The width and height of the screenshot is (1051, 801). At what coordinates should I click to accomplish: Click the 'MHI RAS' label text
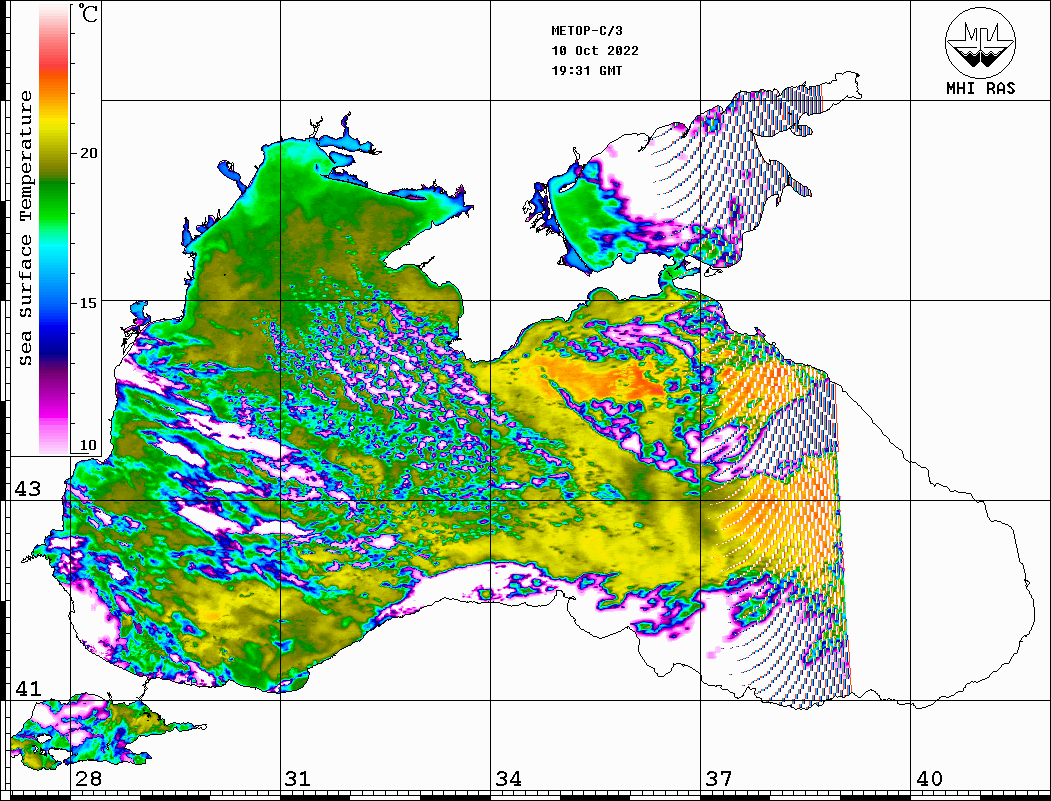(981, 88)
